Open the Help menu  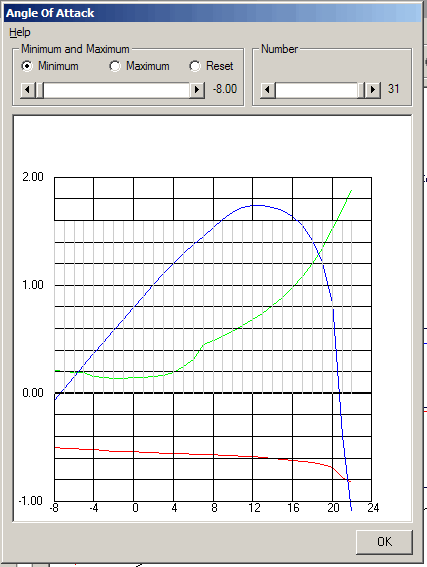point(20,33)
